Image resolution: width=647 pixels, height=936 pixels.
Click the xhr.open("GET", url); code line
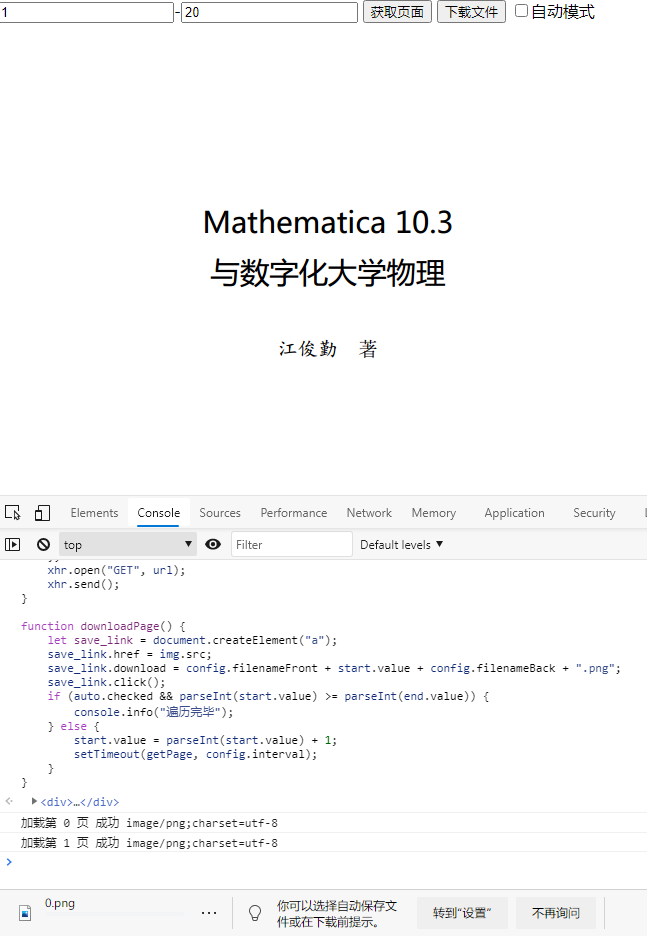(x=116, y=570)
